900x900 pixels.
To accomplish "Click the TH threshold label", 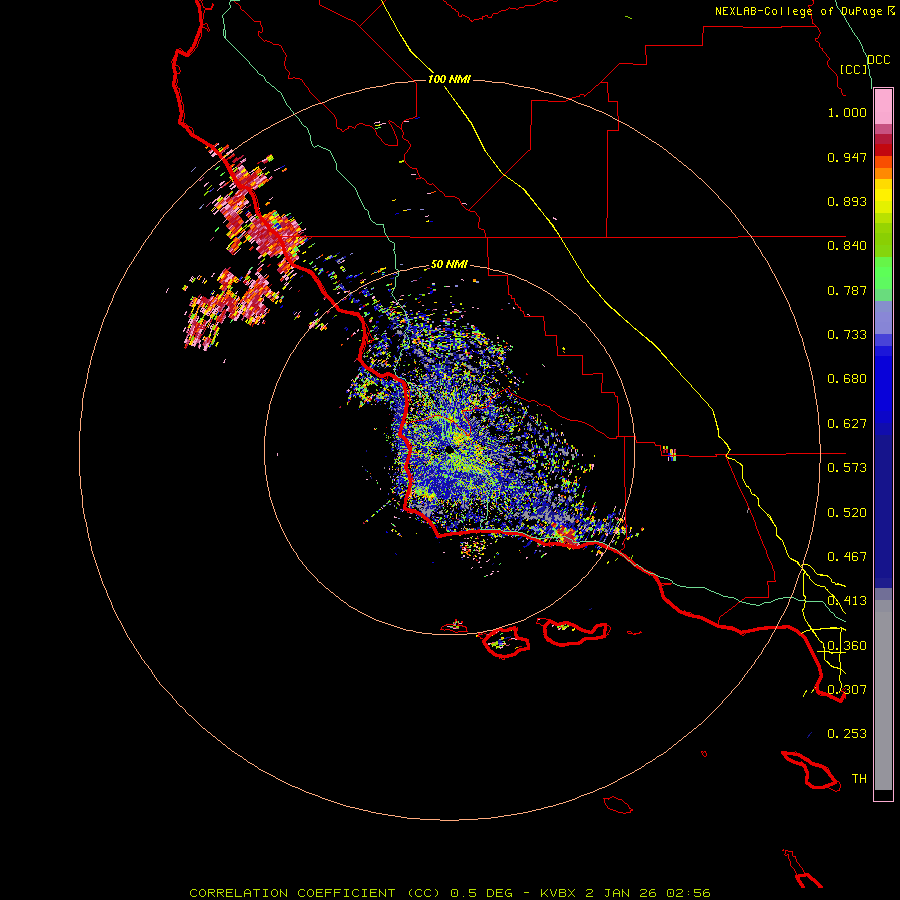I will pyautogui.click(x=859, y=779).
